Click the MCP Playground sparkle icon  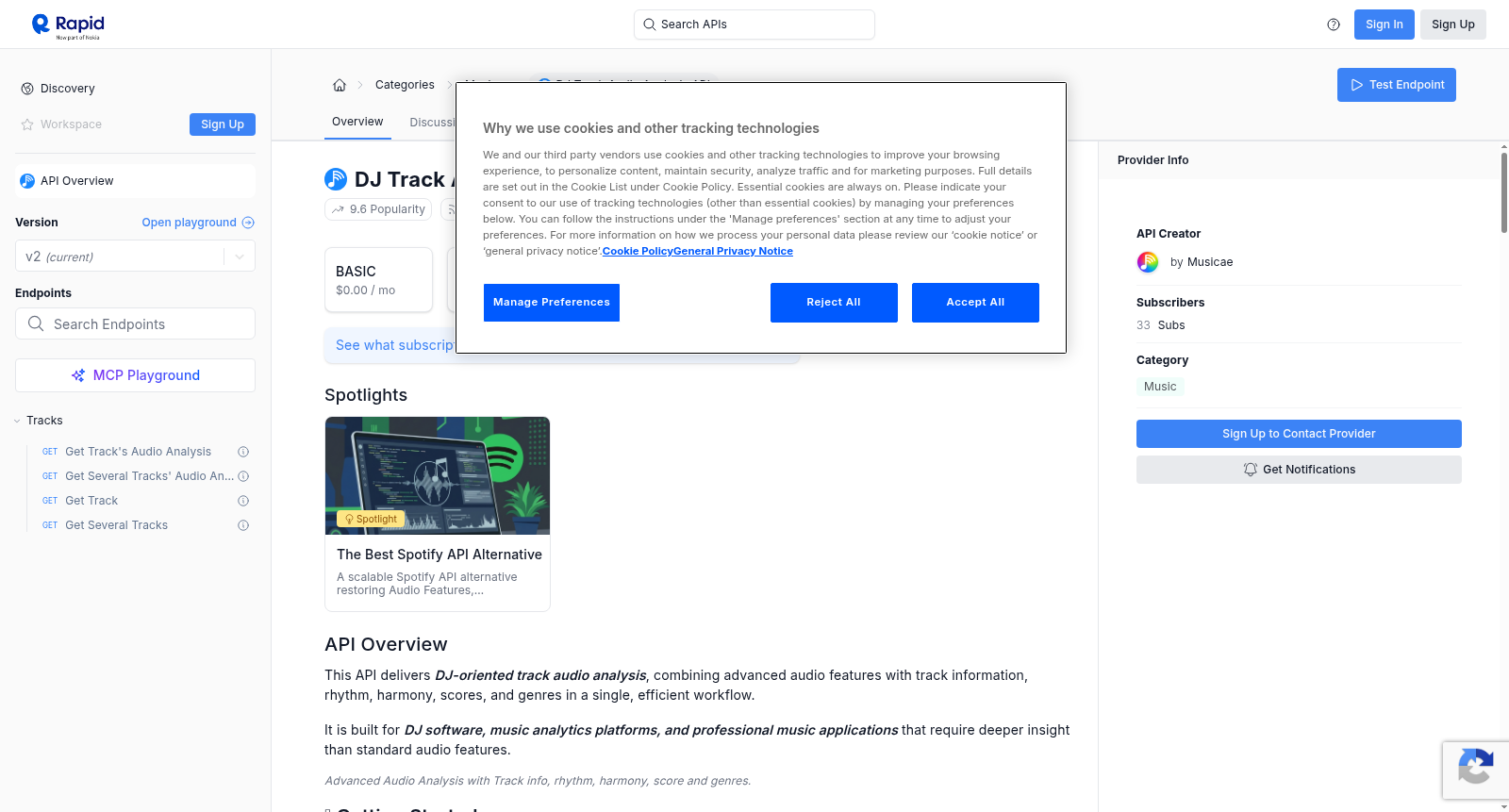tap(78, 375)
